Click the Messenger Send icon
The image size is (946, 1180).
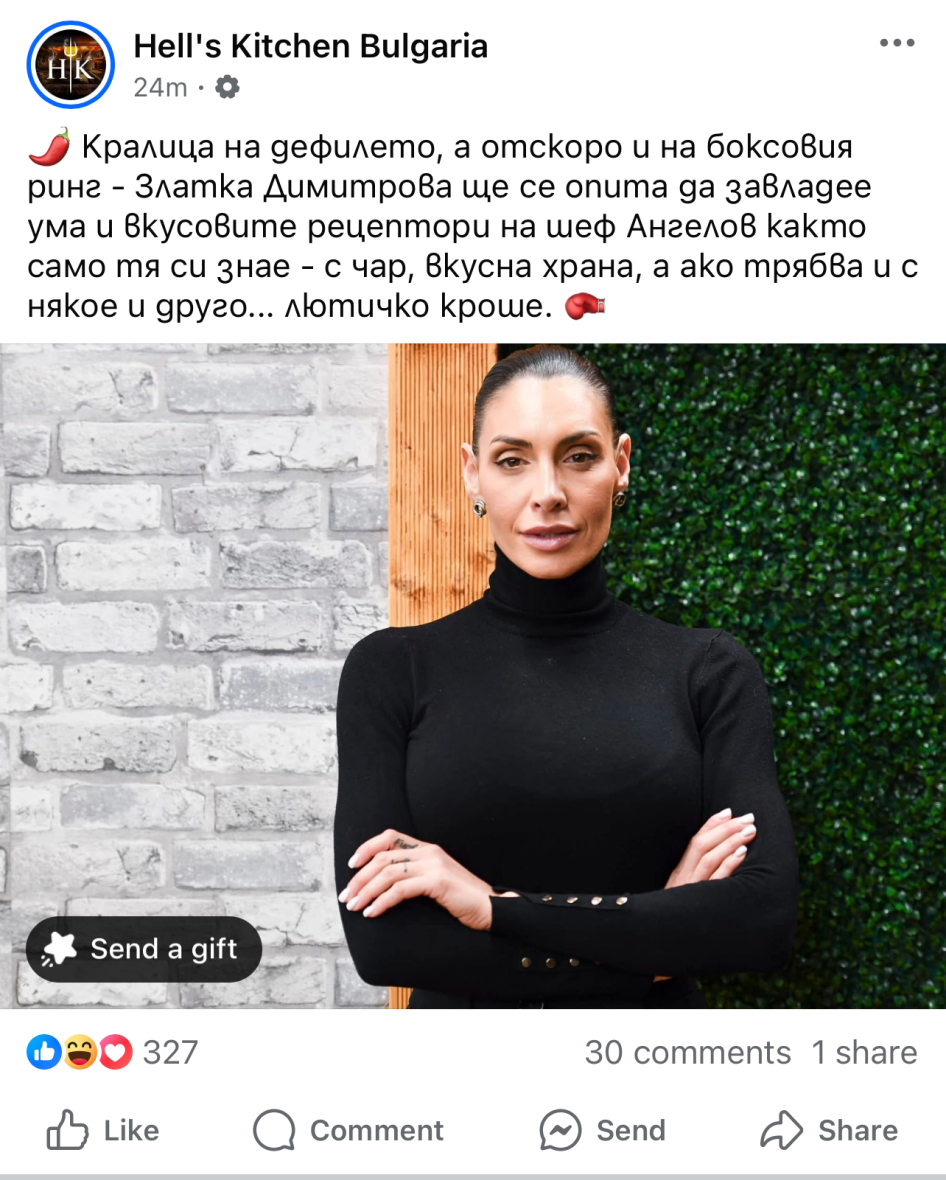coord(560,1130)
